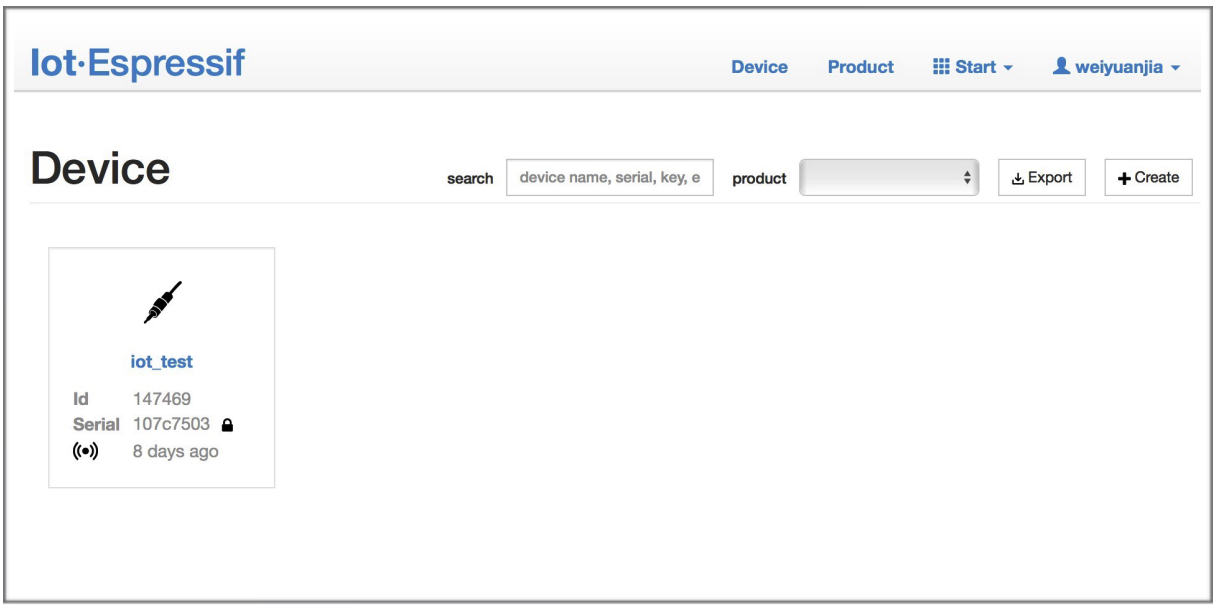Click the '8 days ago' last-active text
Image resolution: width=1217 pixels, height=606 pixels.
175,451
